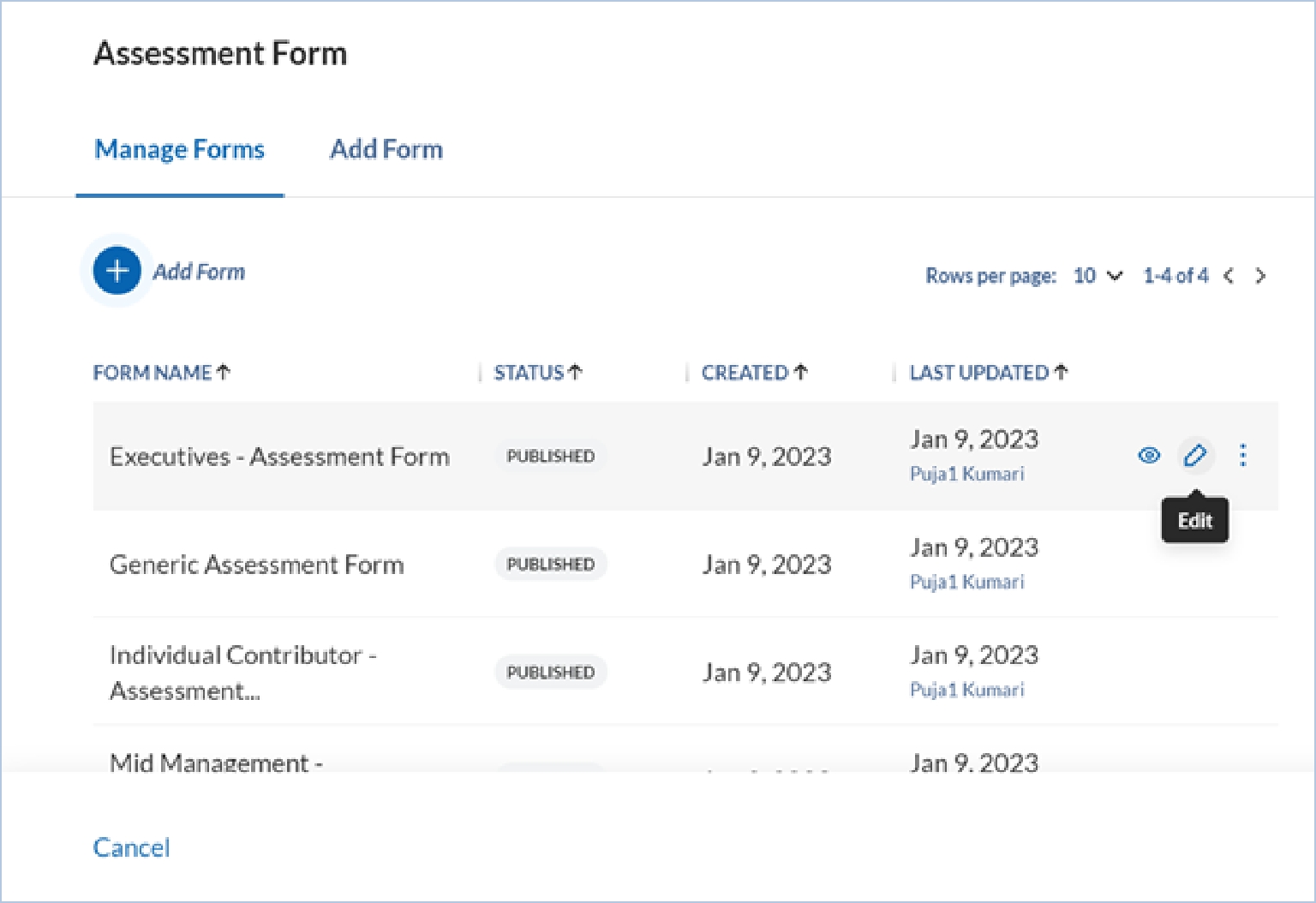Screen dimensions: 1316x903
Task: Select the Generic Assessment Form row
Action: pyautogui.click(x=256, y=565)
